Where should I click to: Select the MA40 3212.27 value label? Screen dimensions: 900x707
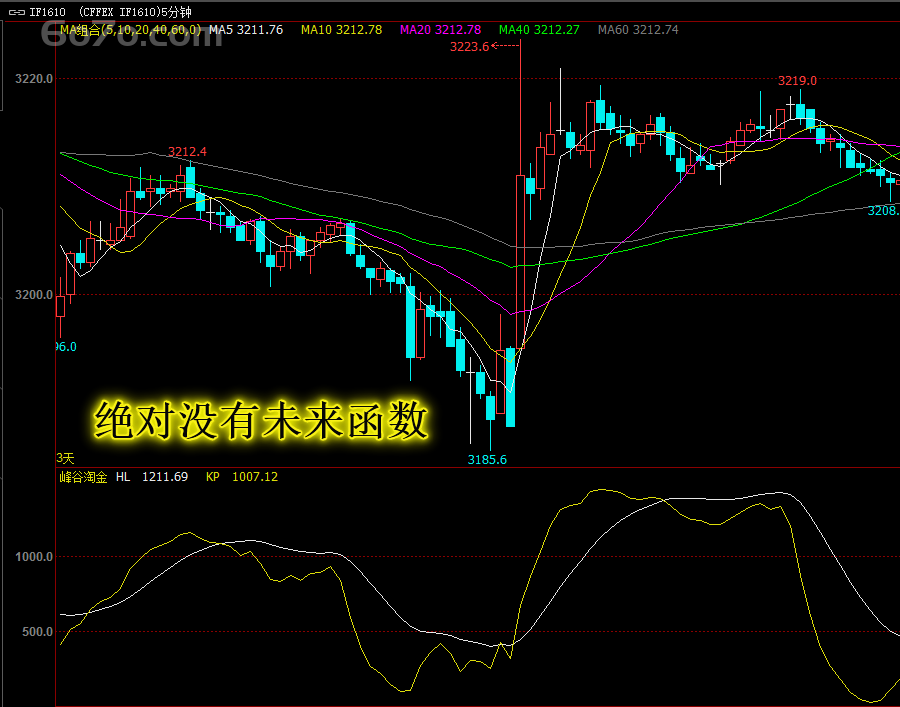pos(540,30)
